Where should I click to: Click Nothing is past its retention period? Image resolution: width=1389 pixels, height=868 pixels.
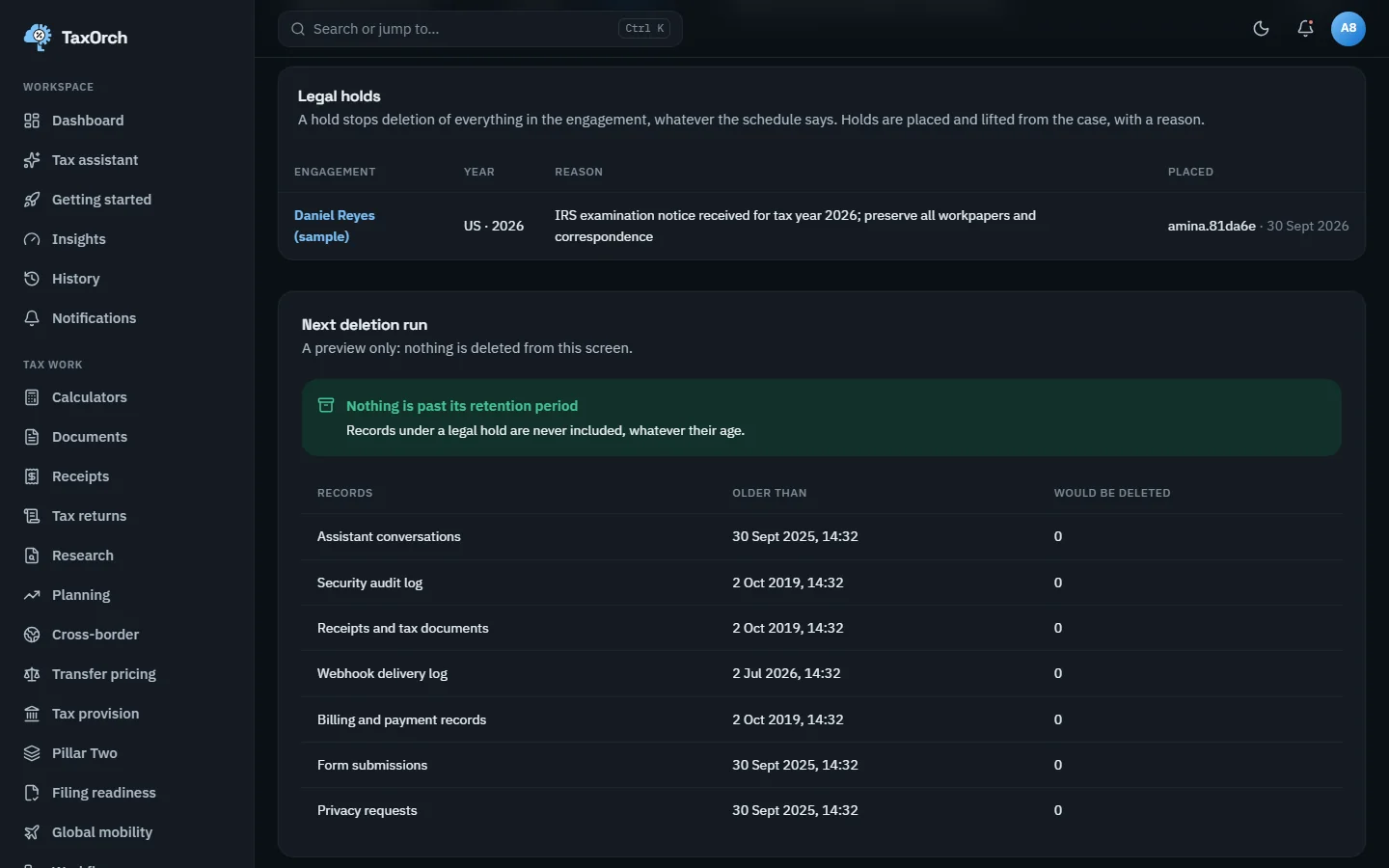click(462, 406)
